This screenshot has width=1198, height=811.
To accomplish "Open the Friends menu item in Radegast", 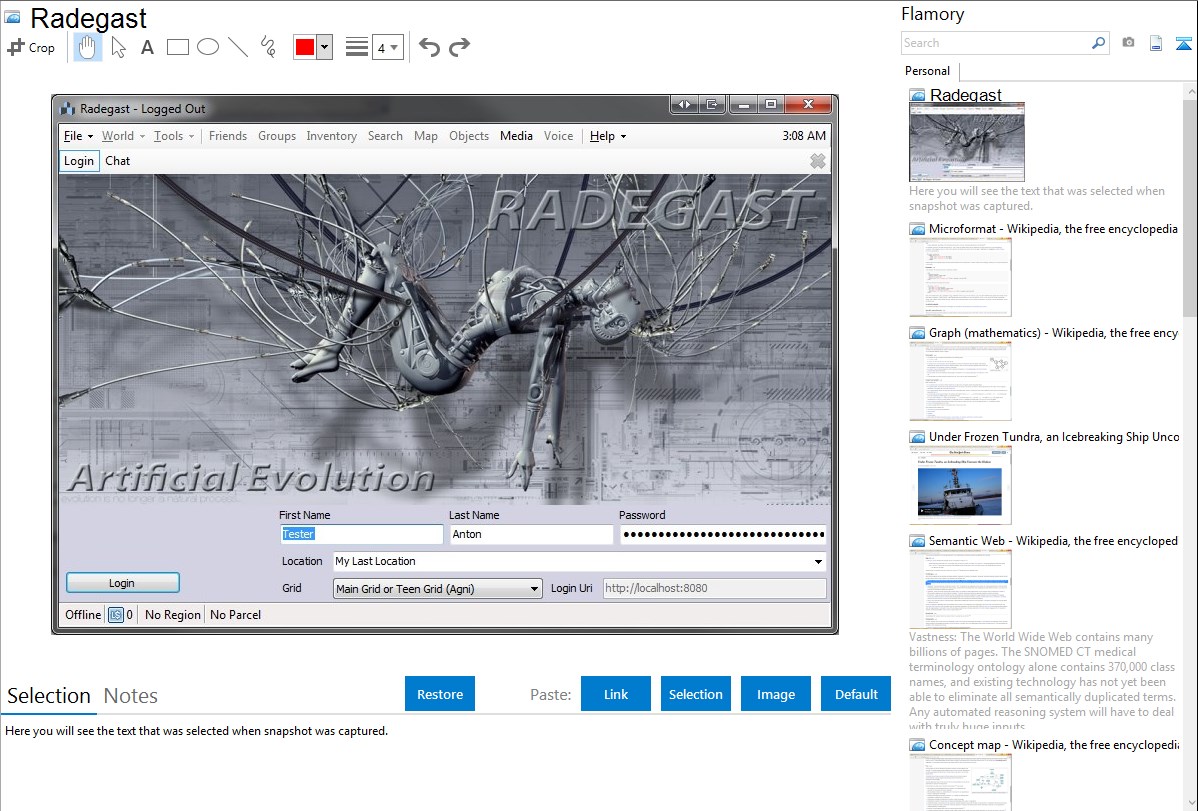I will 228,136.
